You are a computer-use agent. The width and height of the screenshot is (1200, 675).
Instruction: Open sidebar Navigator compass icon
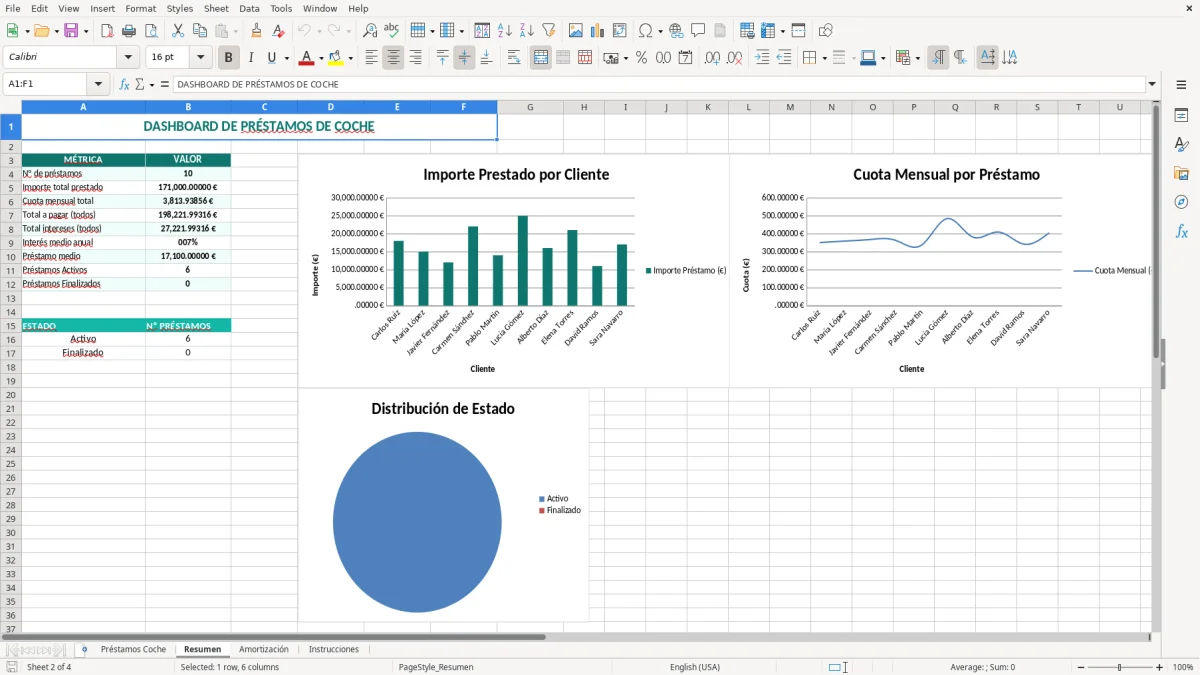1181,202
